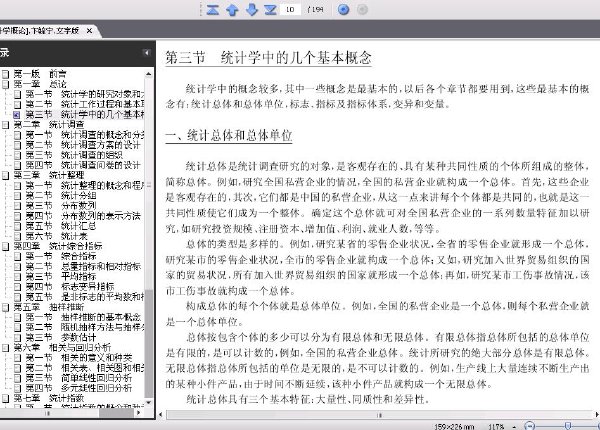Open bookmark 第三节 分布数列
This screenshot has width=600, height=430.
[61, 206]
